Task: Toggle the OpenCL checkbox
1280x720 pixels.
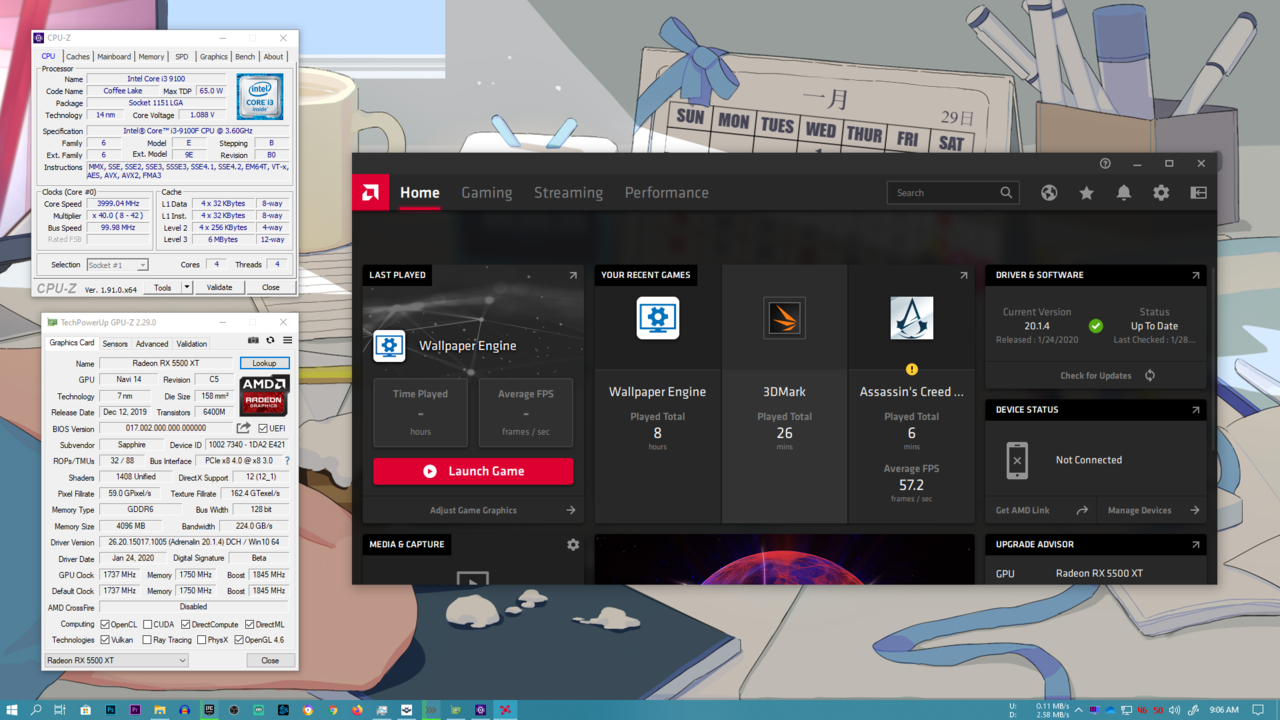Action: click(105, 624)
